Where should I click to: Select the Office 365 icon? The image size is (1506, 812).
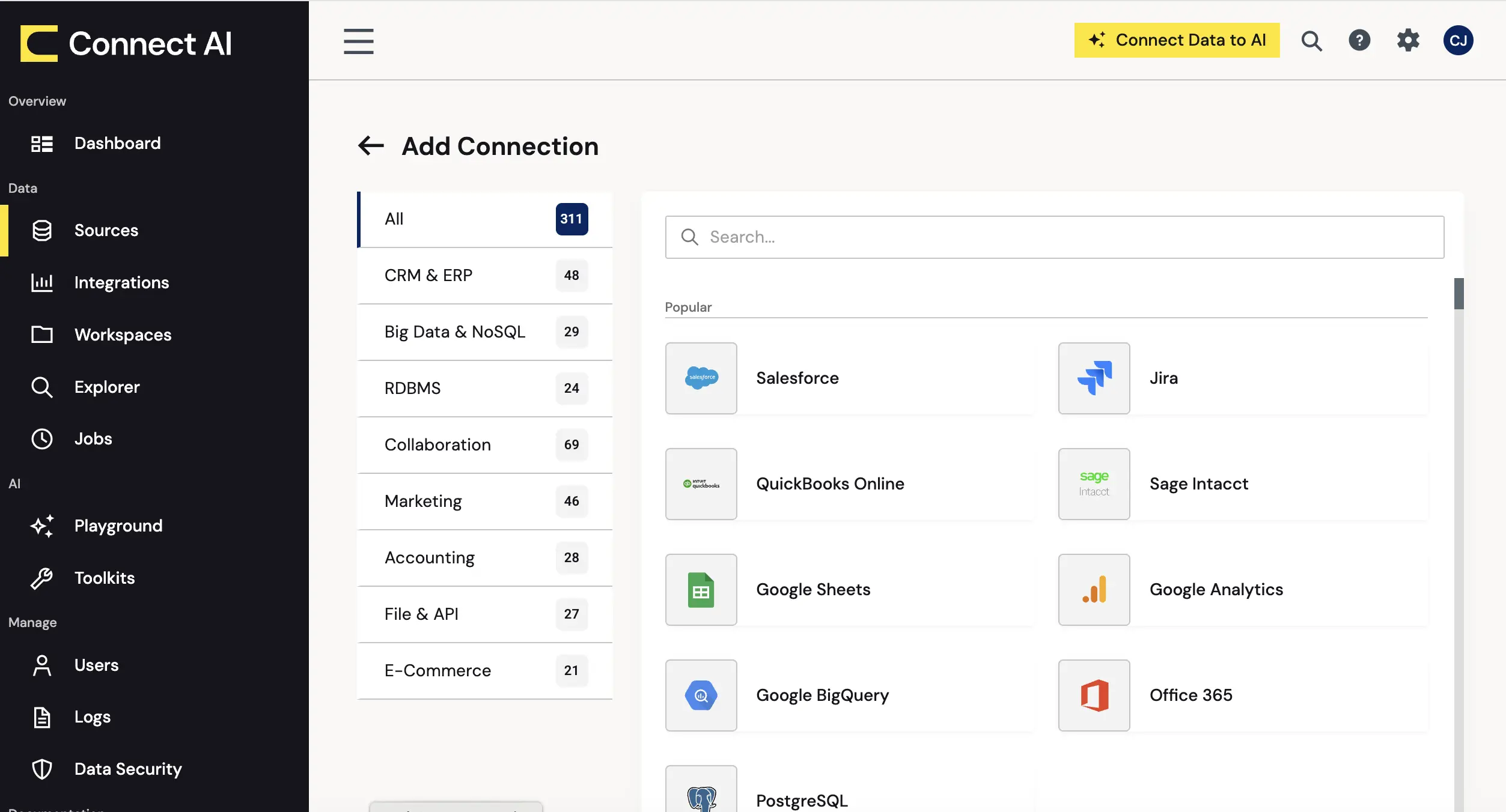[1094, 695]
